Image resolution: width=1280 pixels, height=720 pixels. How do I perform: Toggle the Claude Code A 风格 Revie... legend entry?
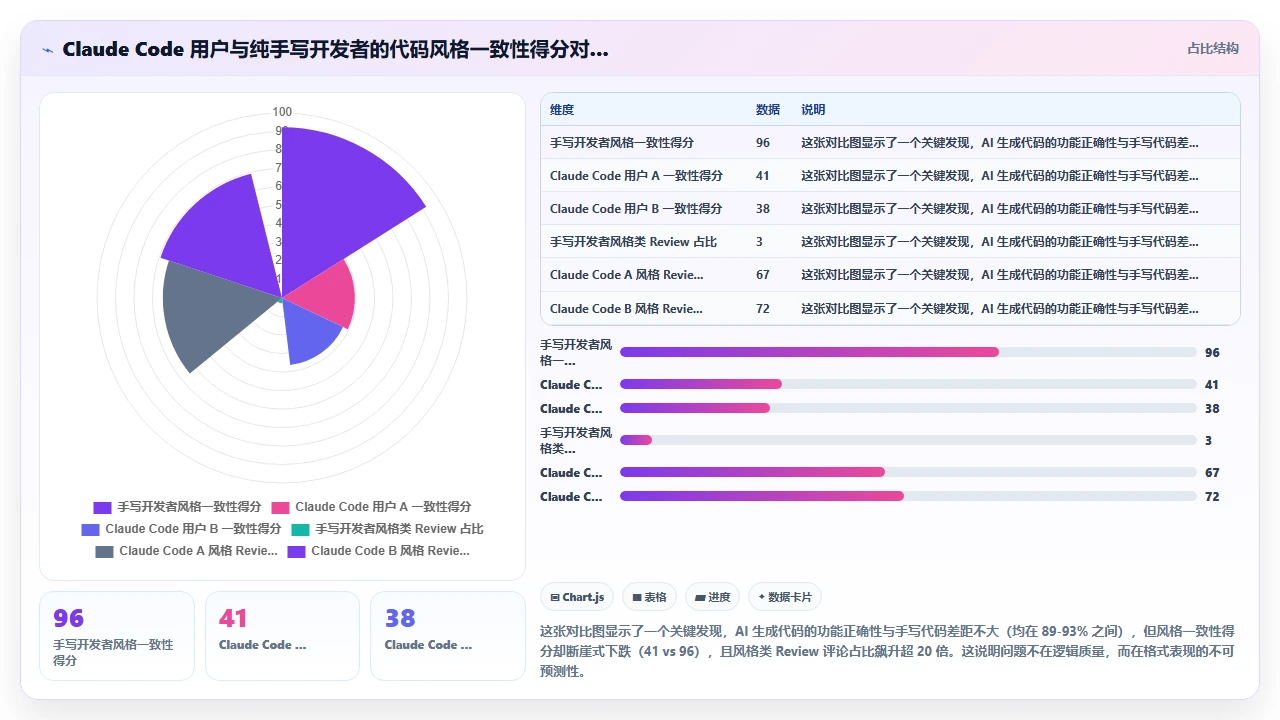click(x=187, y=551)
